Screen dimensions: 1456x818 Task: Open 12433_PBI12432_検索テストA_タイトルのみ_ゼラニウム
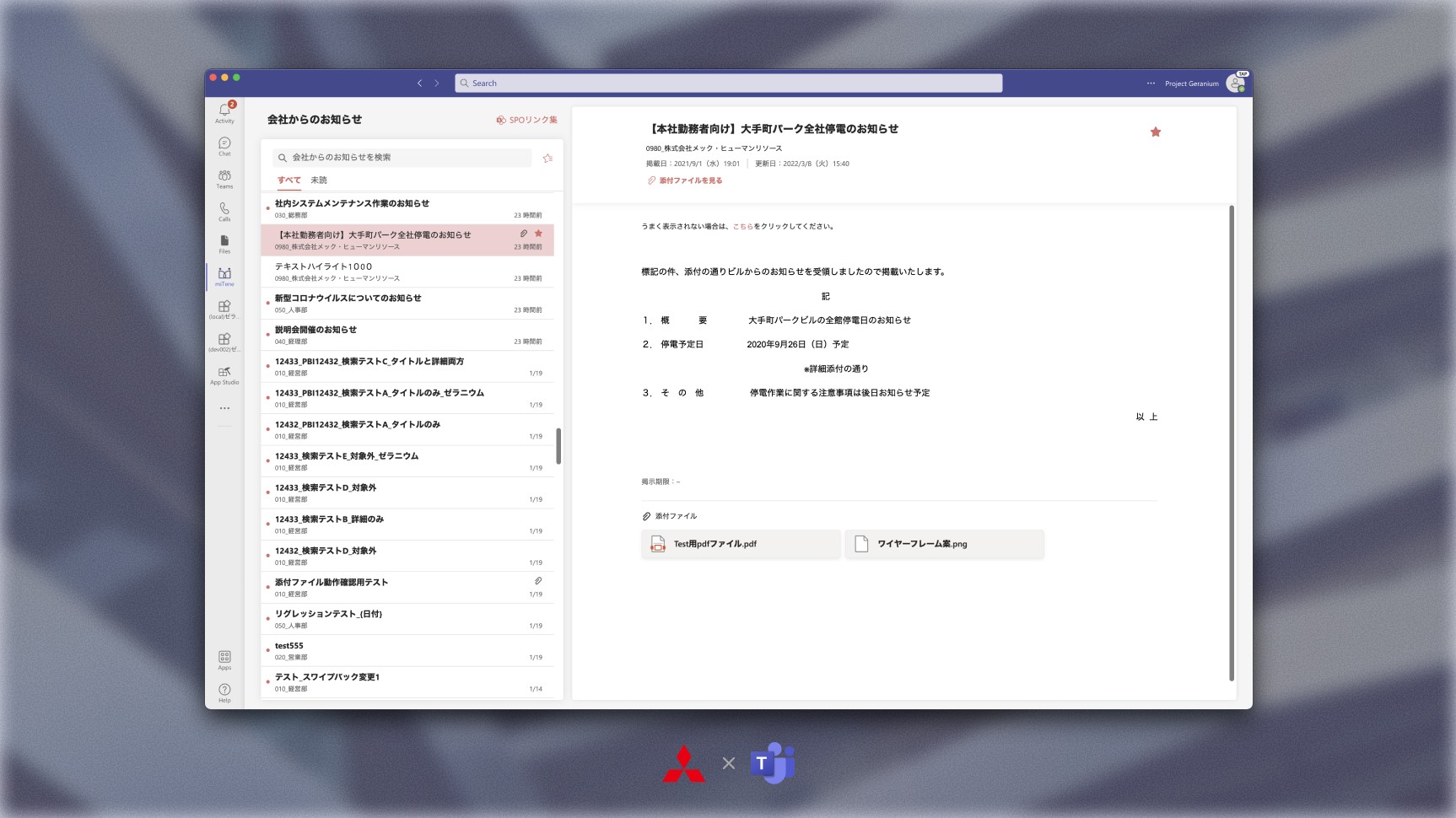pyautogui.click(x=407, y=398)
